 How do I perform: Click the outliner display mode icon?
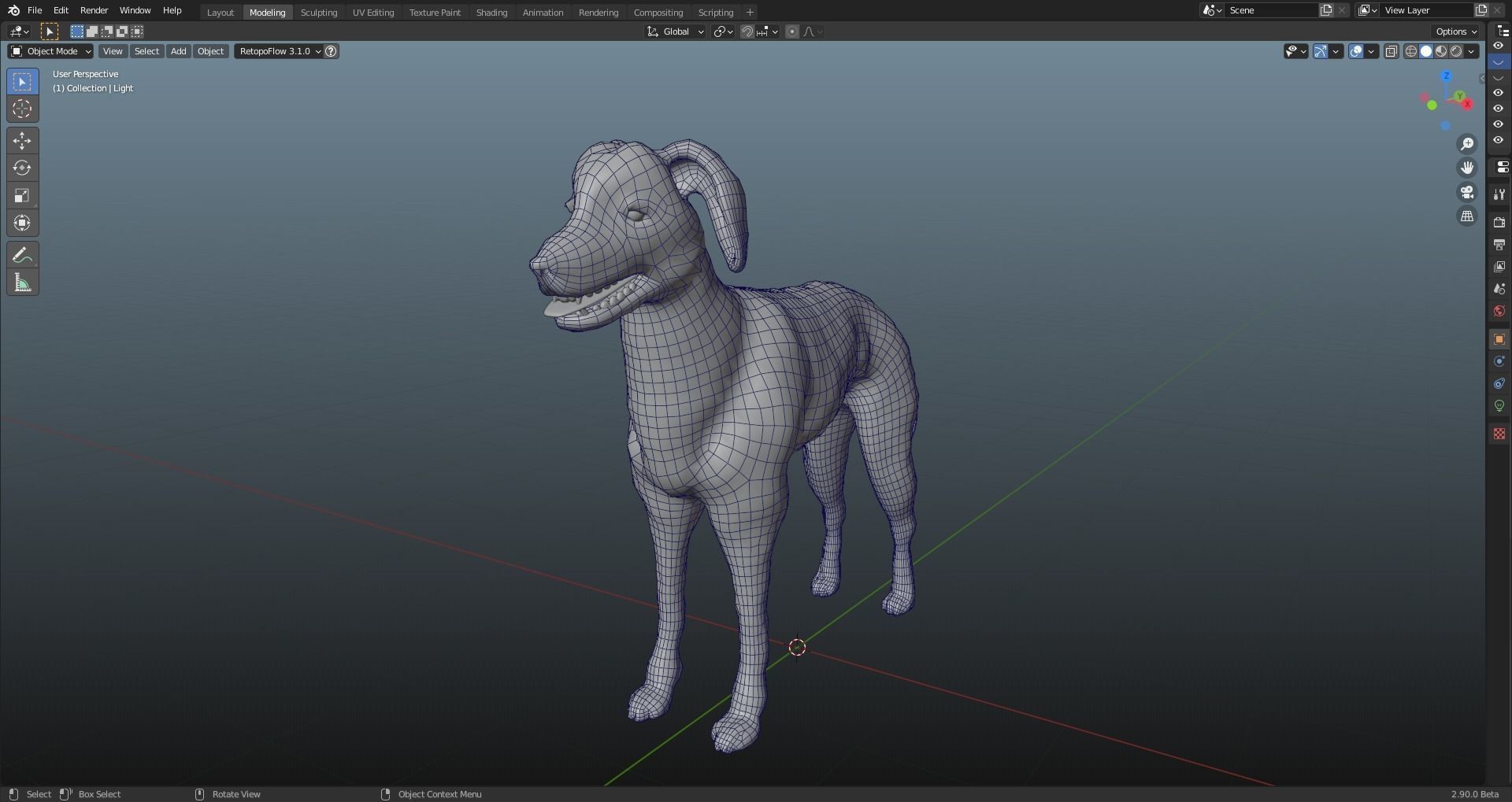pyautogui.click(x=1503, y=31)
